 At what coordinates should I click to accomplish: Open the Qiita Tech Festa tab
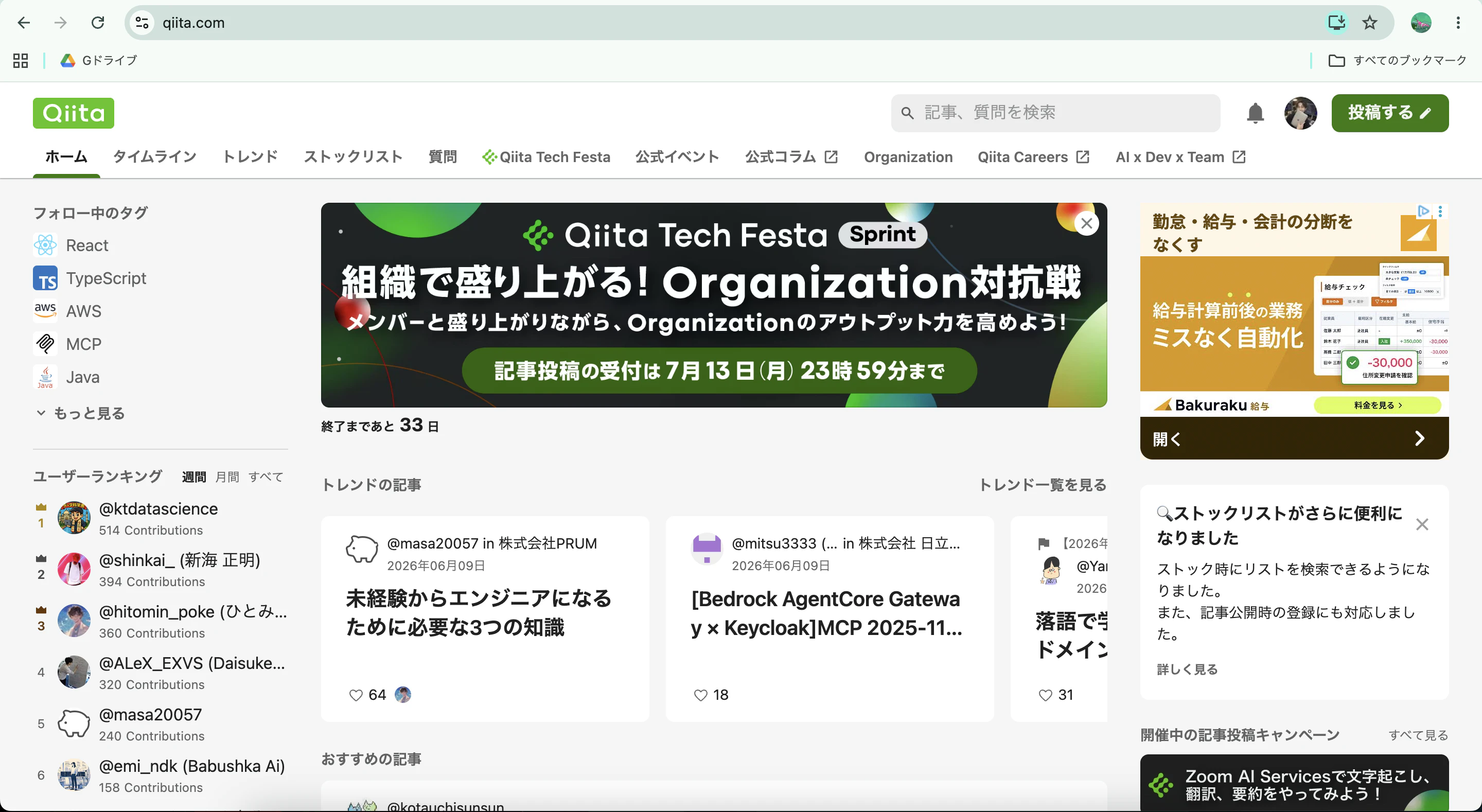coord(546,156)
